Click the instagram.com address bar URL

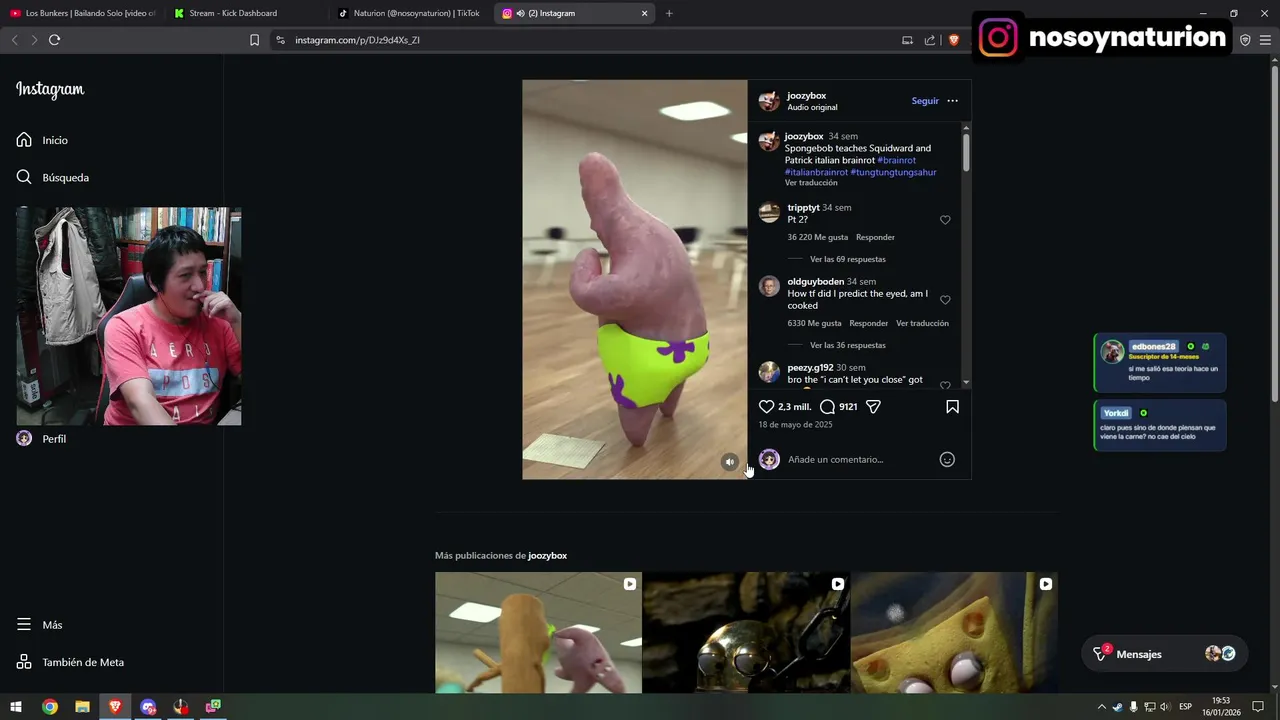357,40
